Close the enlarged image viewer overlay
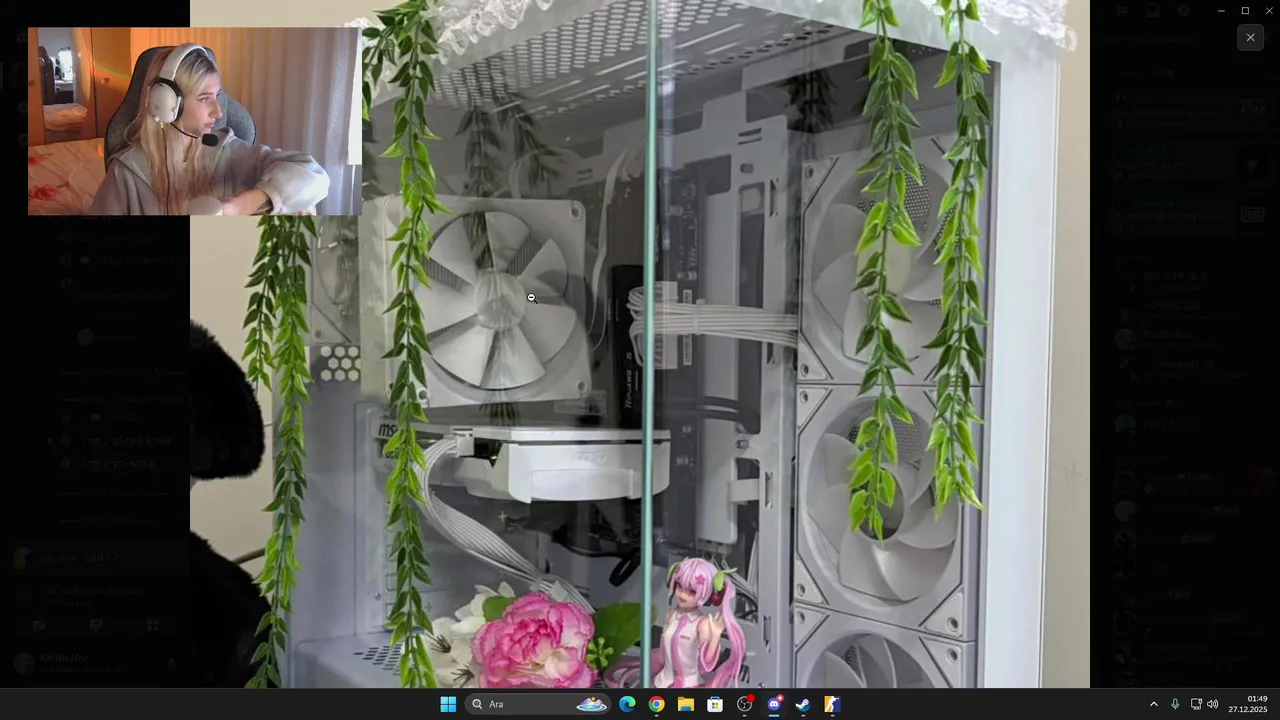 pyautogui.click(x=1250, y=37)
